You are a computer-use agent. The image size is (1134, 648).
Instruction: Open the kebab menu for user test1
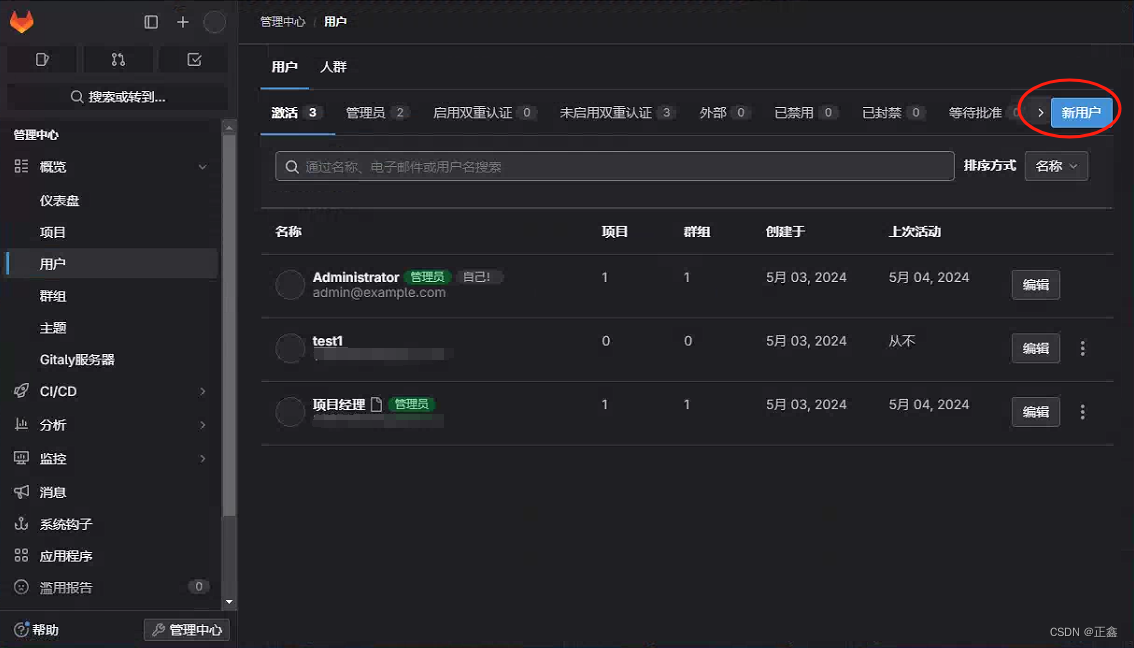click(x=1082, y=348)
